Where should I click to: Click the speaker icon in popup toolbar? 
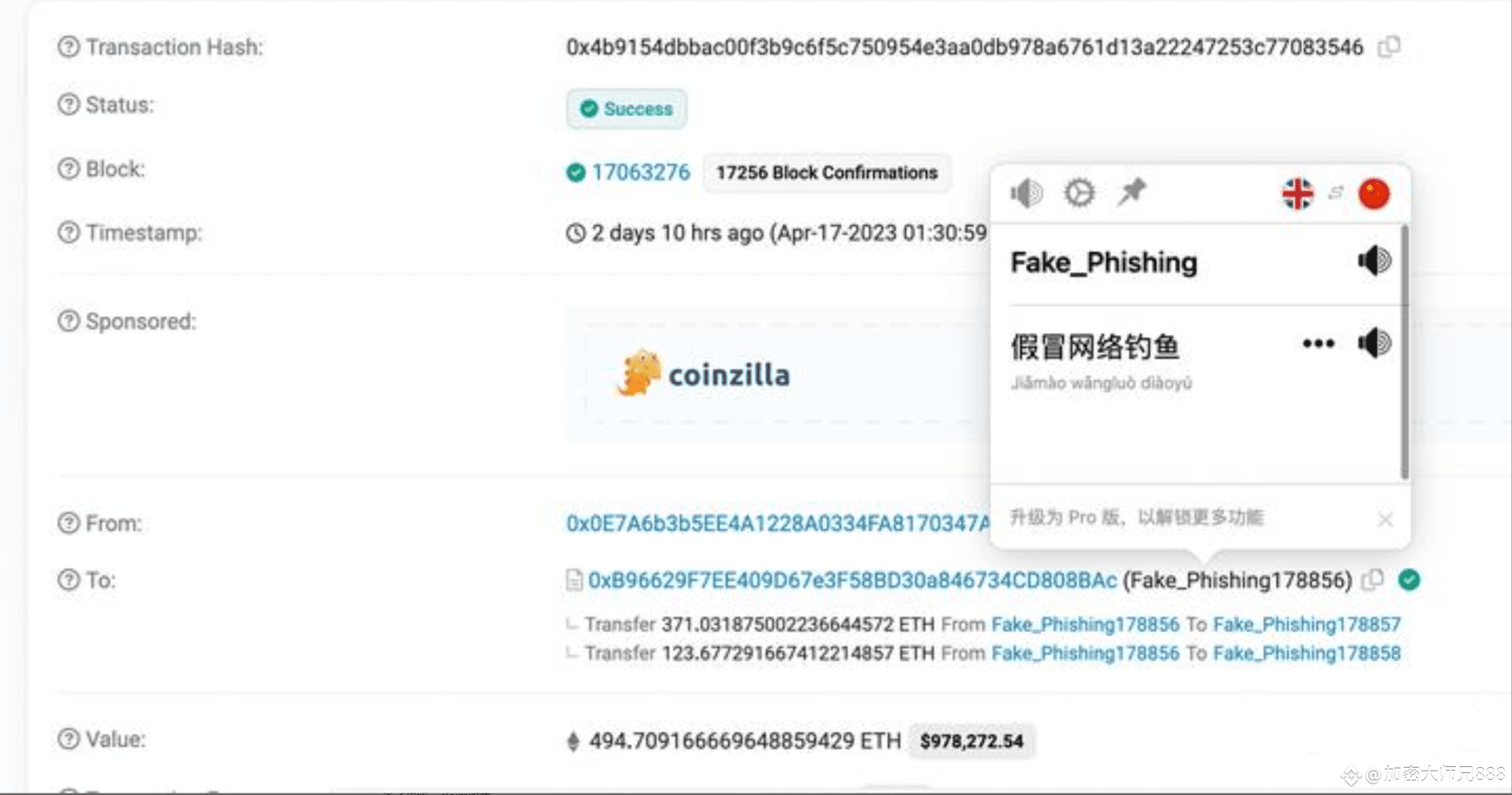tap(1026, 193)
